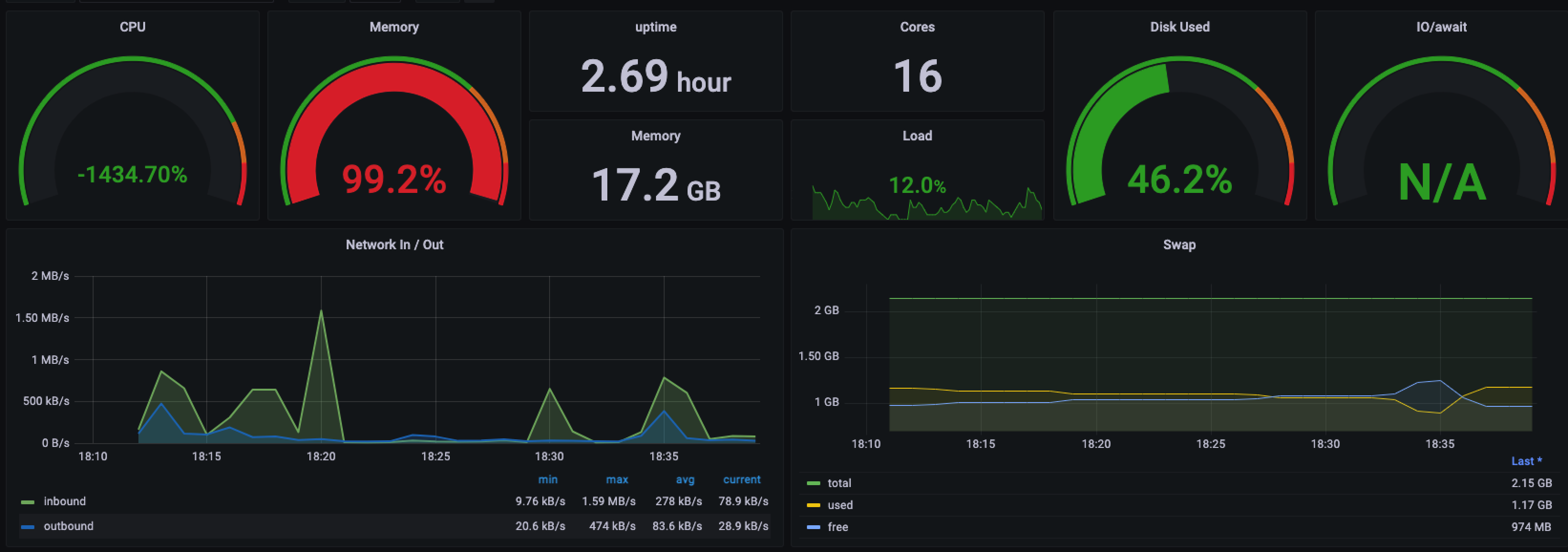Open the CPU panel title menu
The image size is (1568, 552).
(x=132, y=27)
